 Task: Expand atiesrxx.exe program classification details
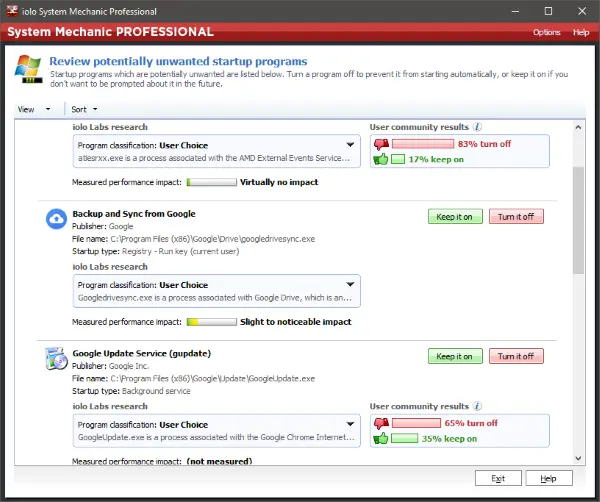350,145
